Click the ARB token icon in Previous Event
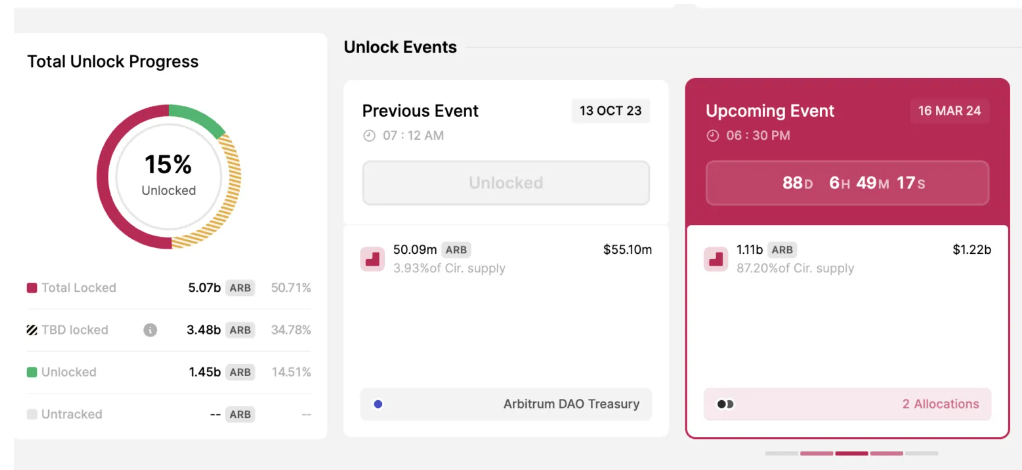Viewport: 1022px width, 470px height. 372,259
